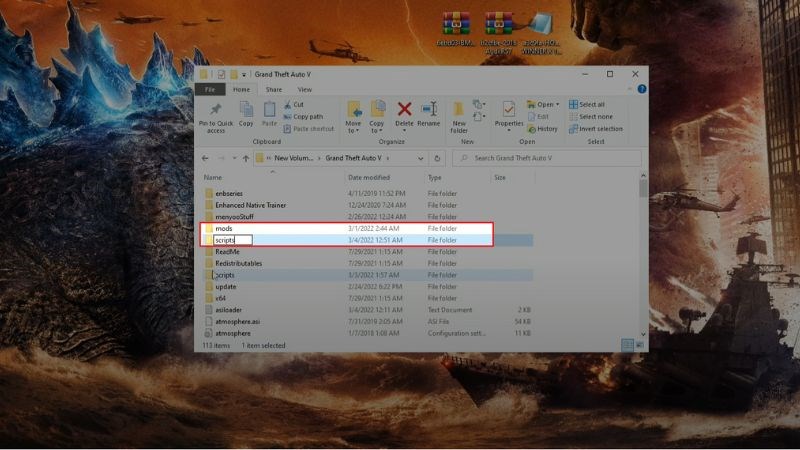Select Paste shortcut in the ribbon

(309, 129)
